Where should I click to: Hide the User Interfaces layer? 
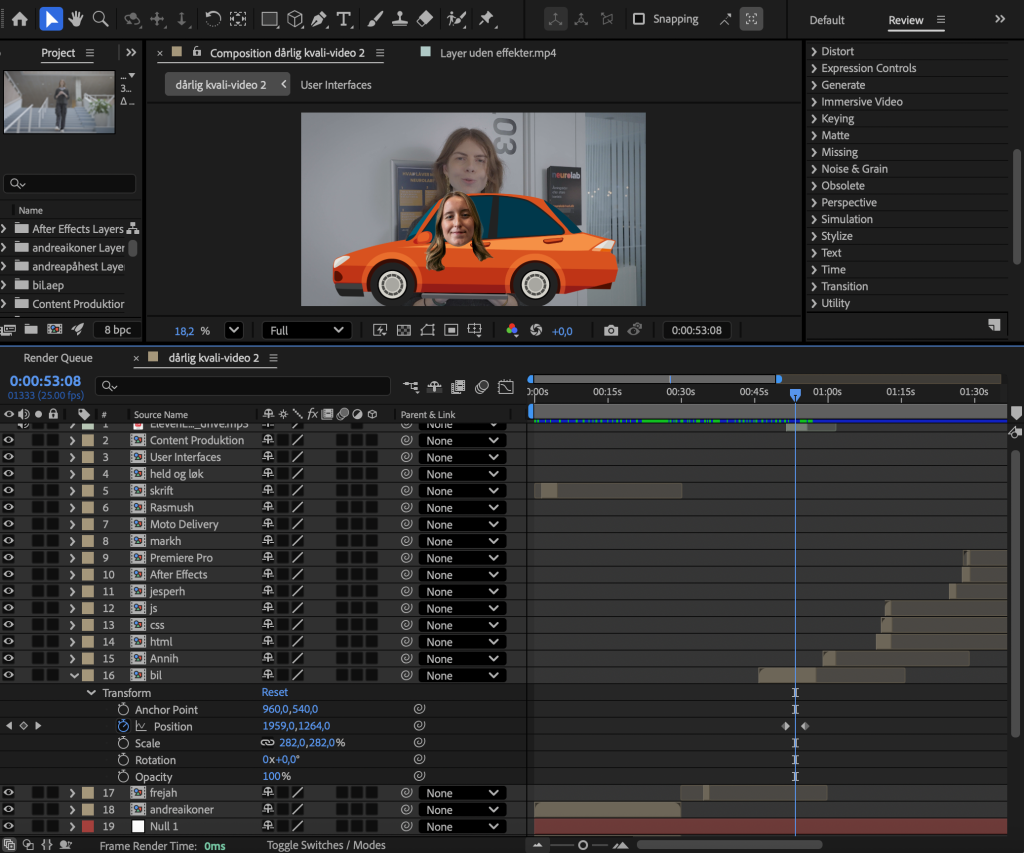click(8, 457)
